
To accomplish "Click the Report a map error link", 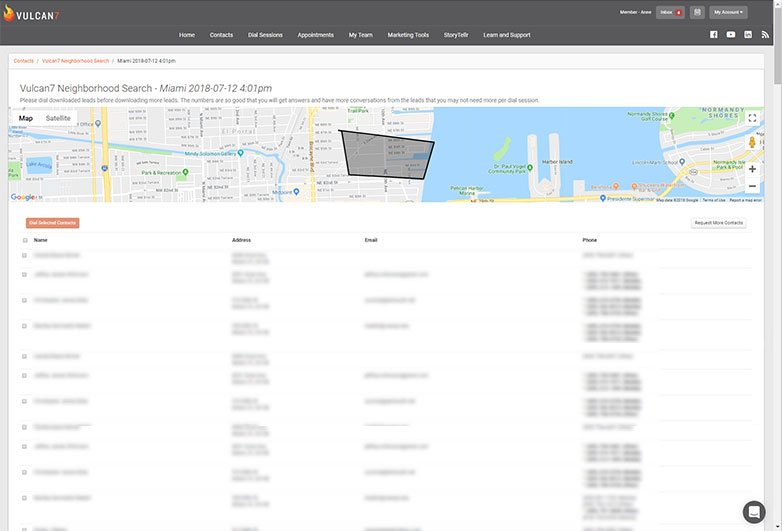I will point(745,200).
